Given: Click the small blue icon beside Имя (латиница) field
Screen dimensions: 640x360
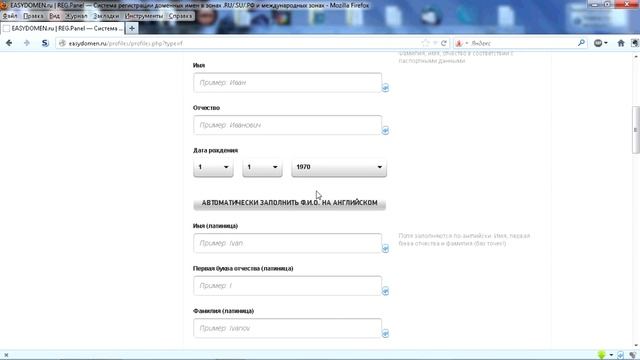Looking at the screenshot, I should point(385,249).
